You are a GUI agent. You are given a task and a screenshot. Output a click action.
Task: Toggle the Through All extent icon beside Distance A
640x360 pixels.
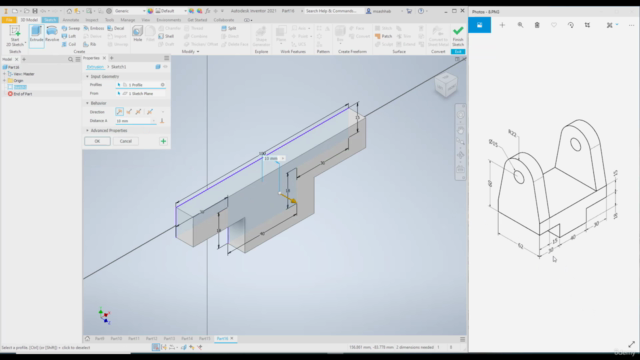point(162,121)
